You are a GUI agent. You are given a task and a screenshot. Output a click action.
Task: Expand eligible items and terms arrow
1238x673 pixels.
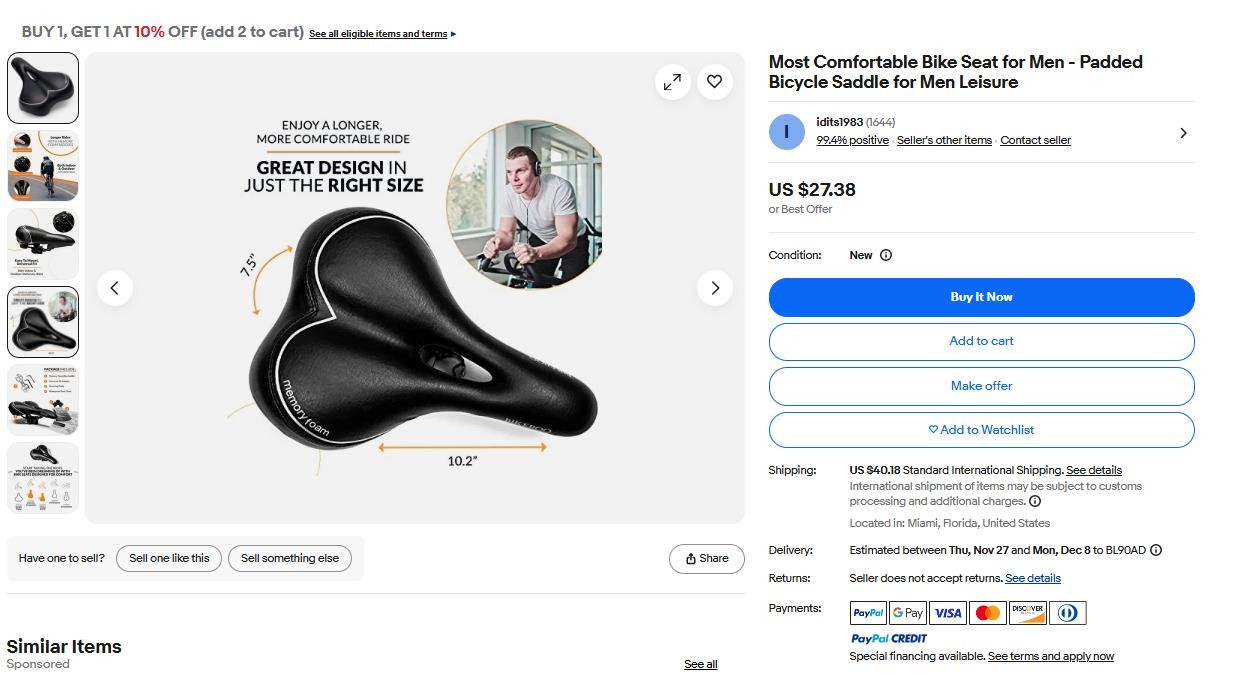pos(453,34)
